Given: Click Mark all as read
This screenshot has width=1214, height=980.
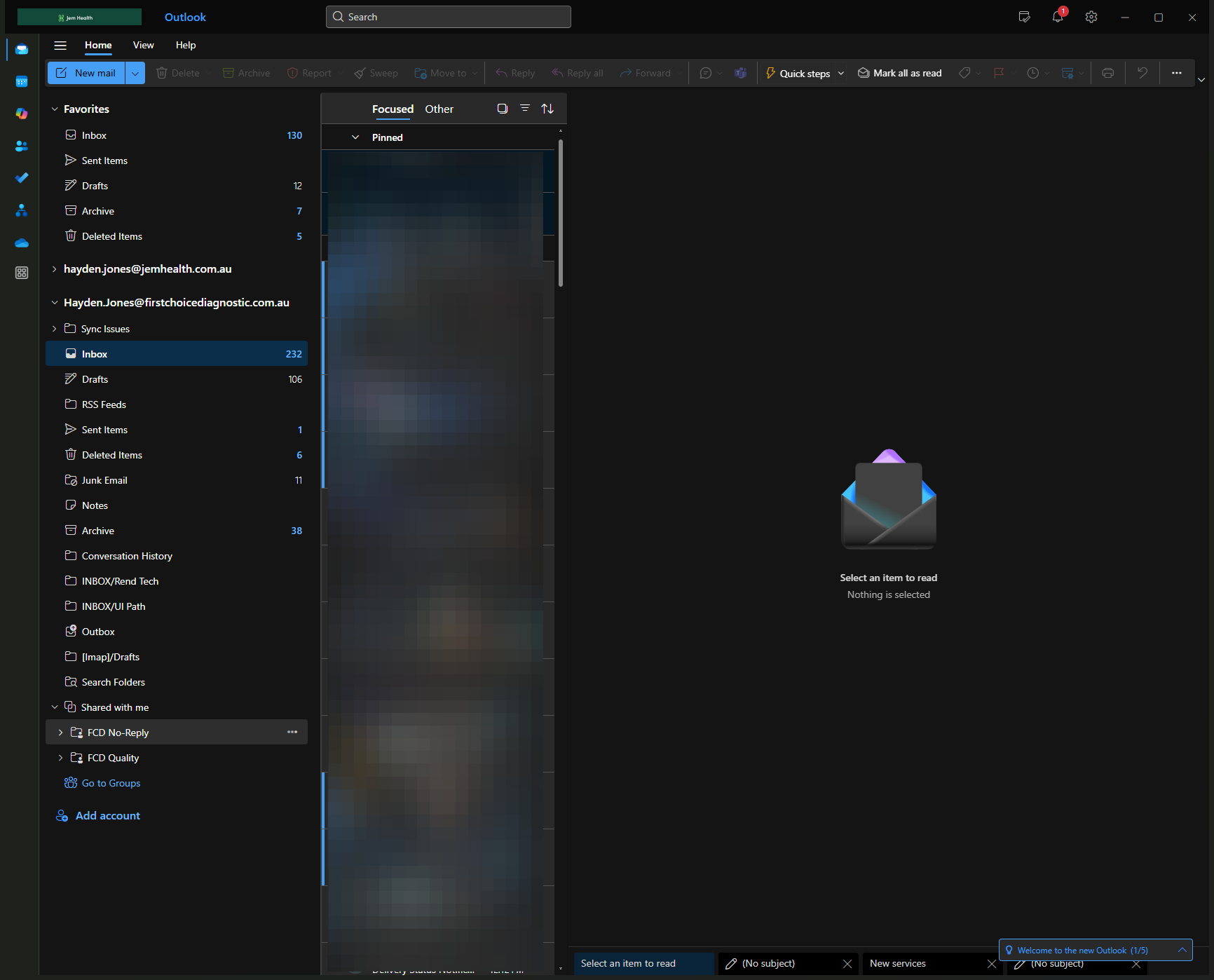Looking at the screenshot, I should point(900,73).
